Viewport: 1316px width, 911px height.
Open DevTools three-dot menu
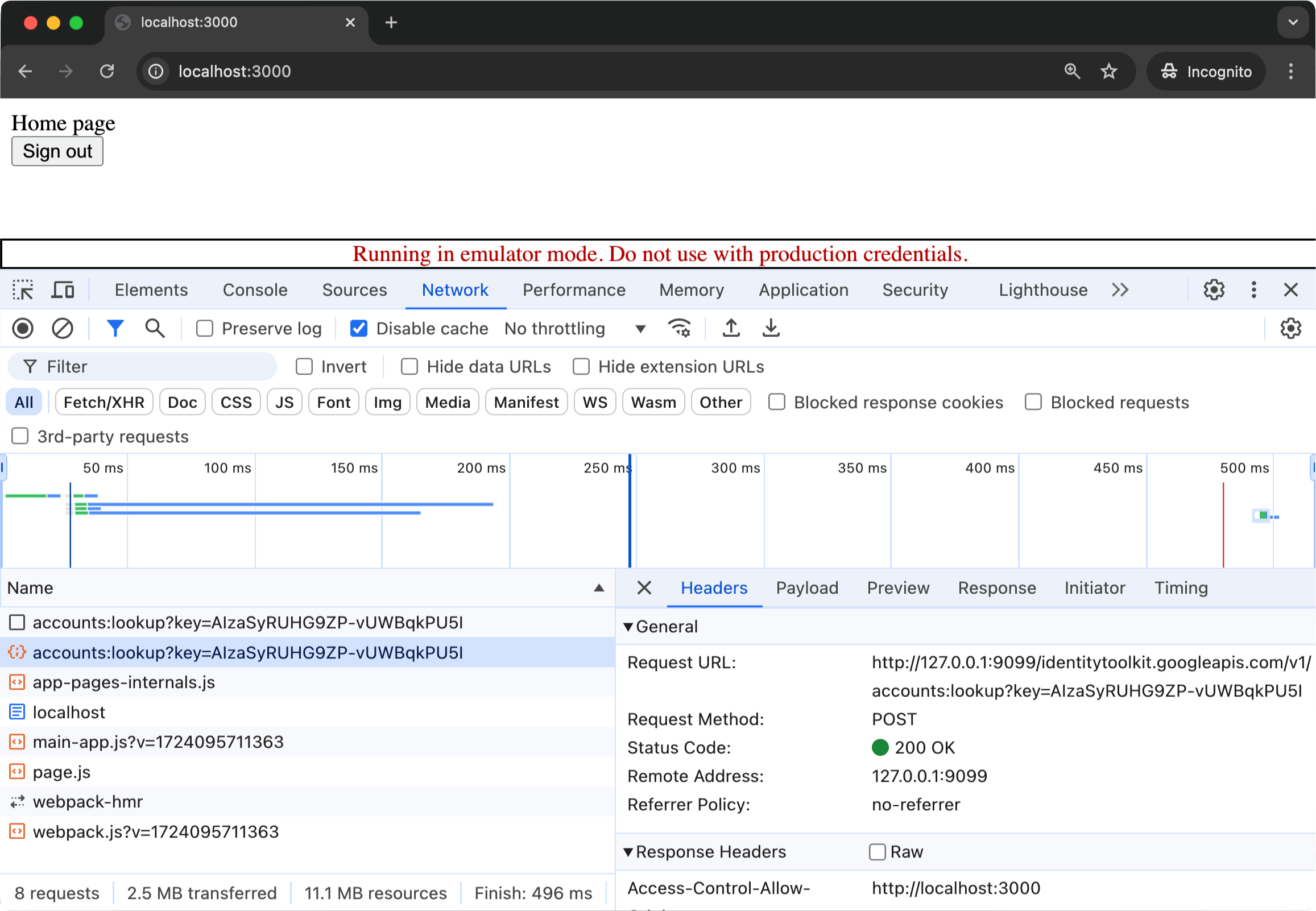(x=1254, y=290)
